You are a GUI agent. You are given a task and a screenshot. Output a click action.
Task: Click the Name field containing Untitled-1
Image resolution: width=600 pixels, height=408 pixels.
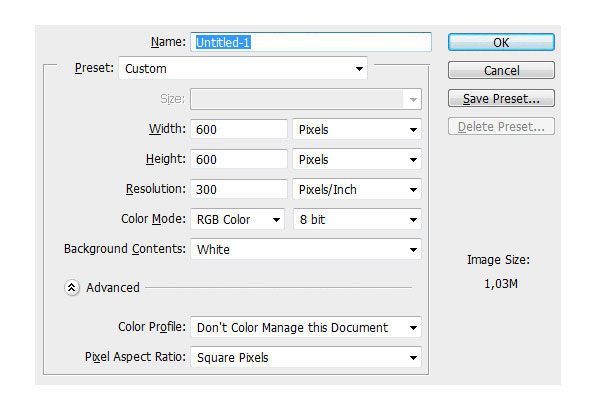(311, 42)
